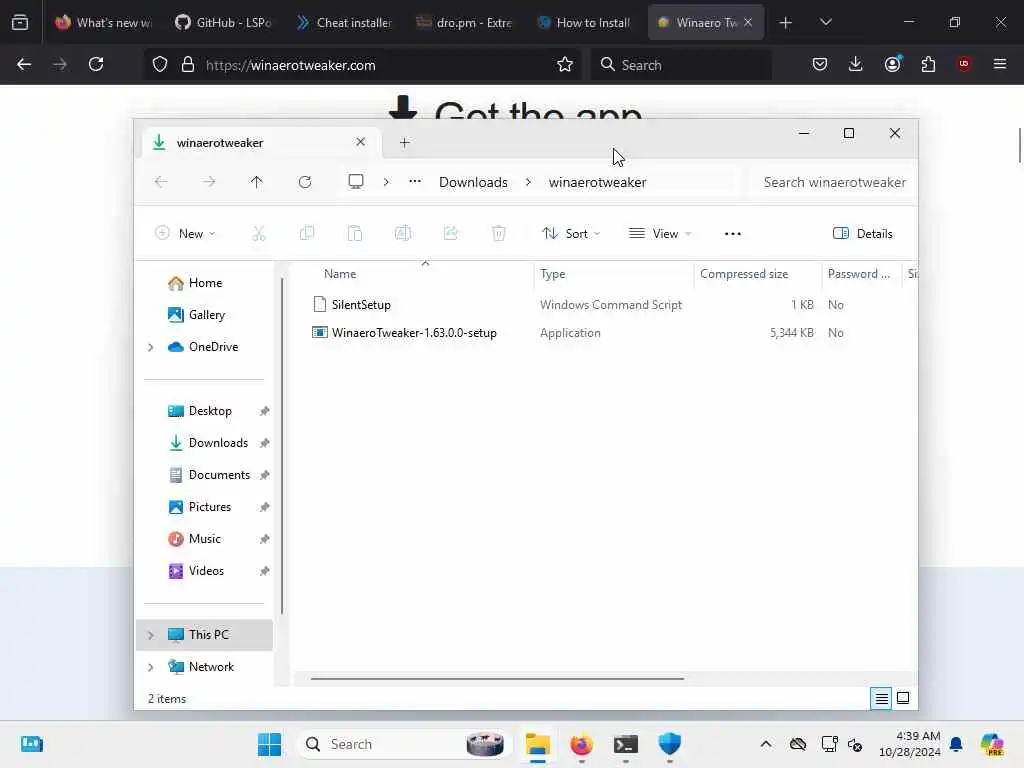Click the Explorer Up arrow button

coord(257,182)
